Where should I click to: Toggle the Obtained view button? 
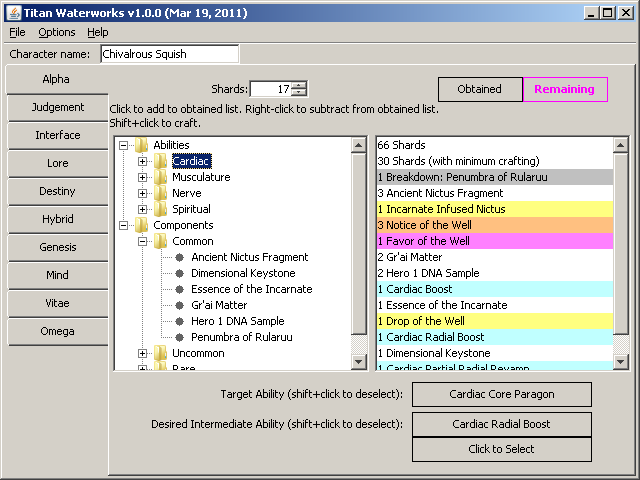point(479,89)
